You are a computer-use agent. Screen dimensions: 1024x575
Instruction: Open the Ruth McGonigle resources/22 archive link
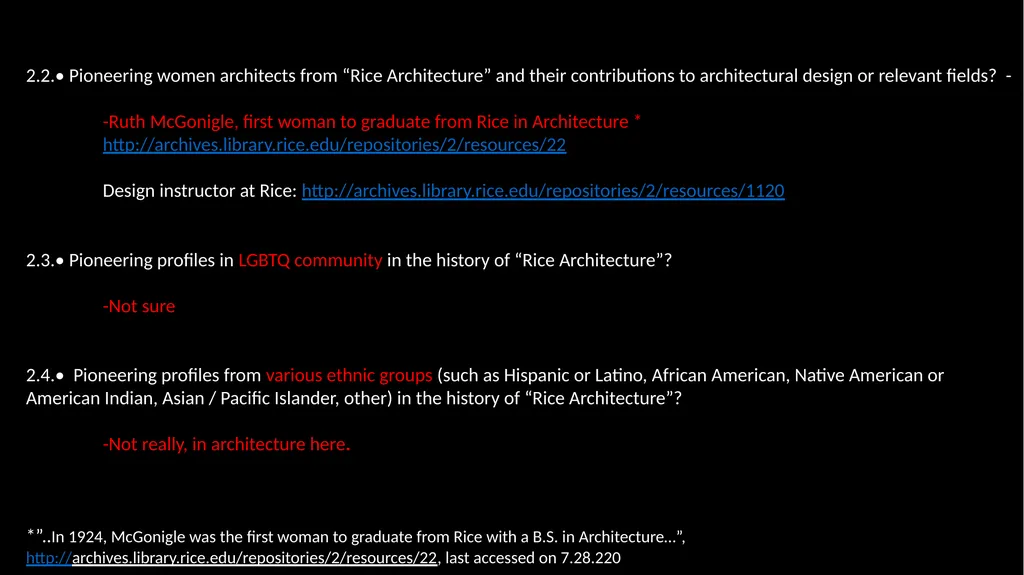(334, 144)
